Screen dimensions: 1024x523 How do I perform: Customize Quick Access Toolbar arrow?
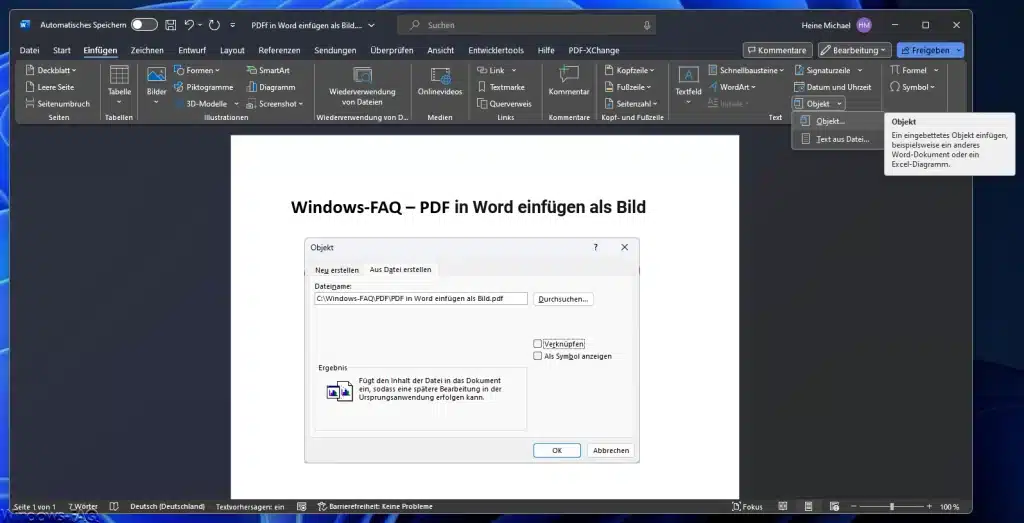tap(233, 25)
